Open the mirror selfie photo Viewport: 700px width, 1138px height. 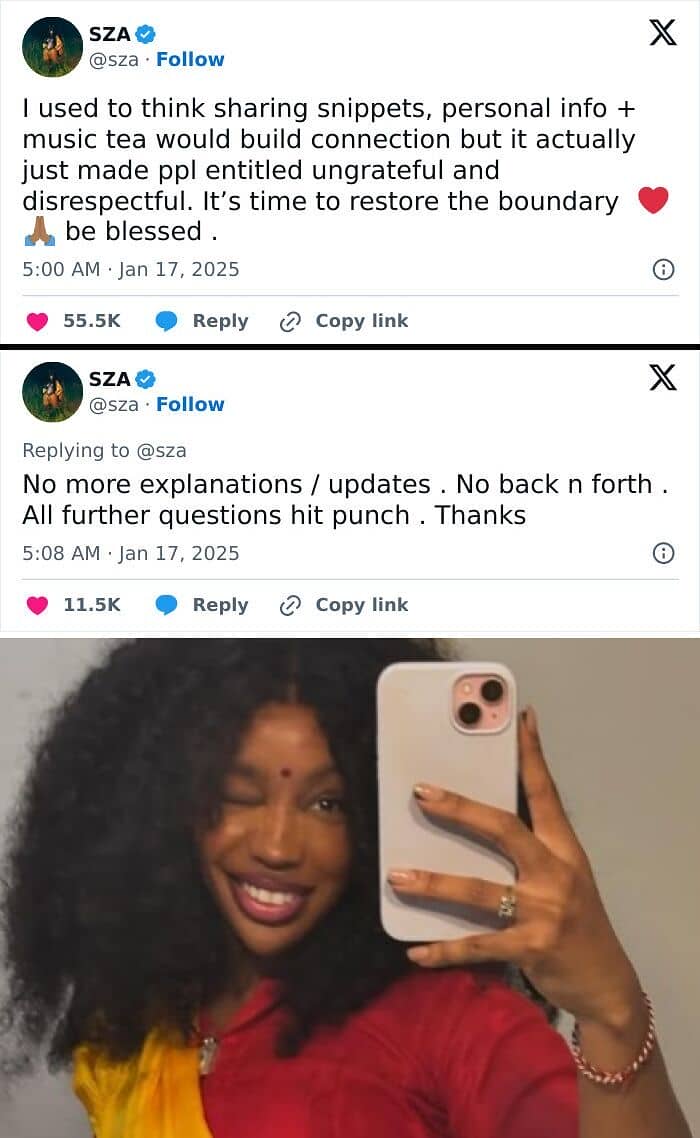350,888
